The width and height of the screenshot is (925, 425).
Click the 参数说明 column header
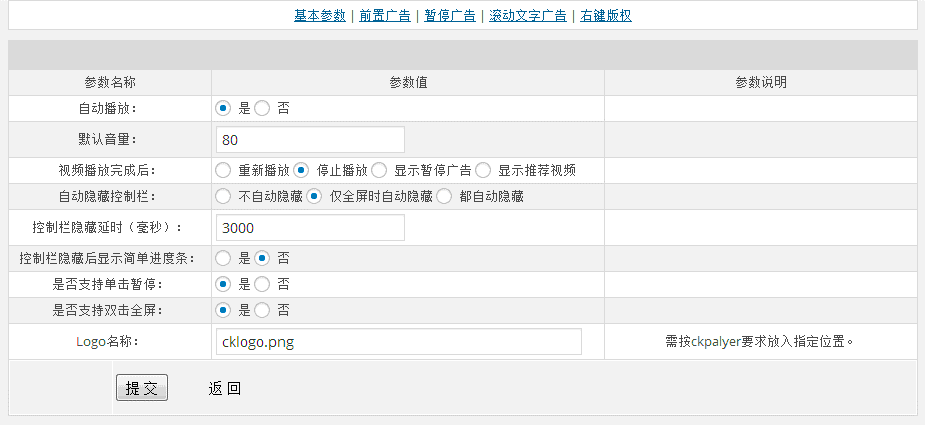pyautogui.click(x=760, y=83)
